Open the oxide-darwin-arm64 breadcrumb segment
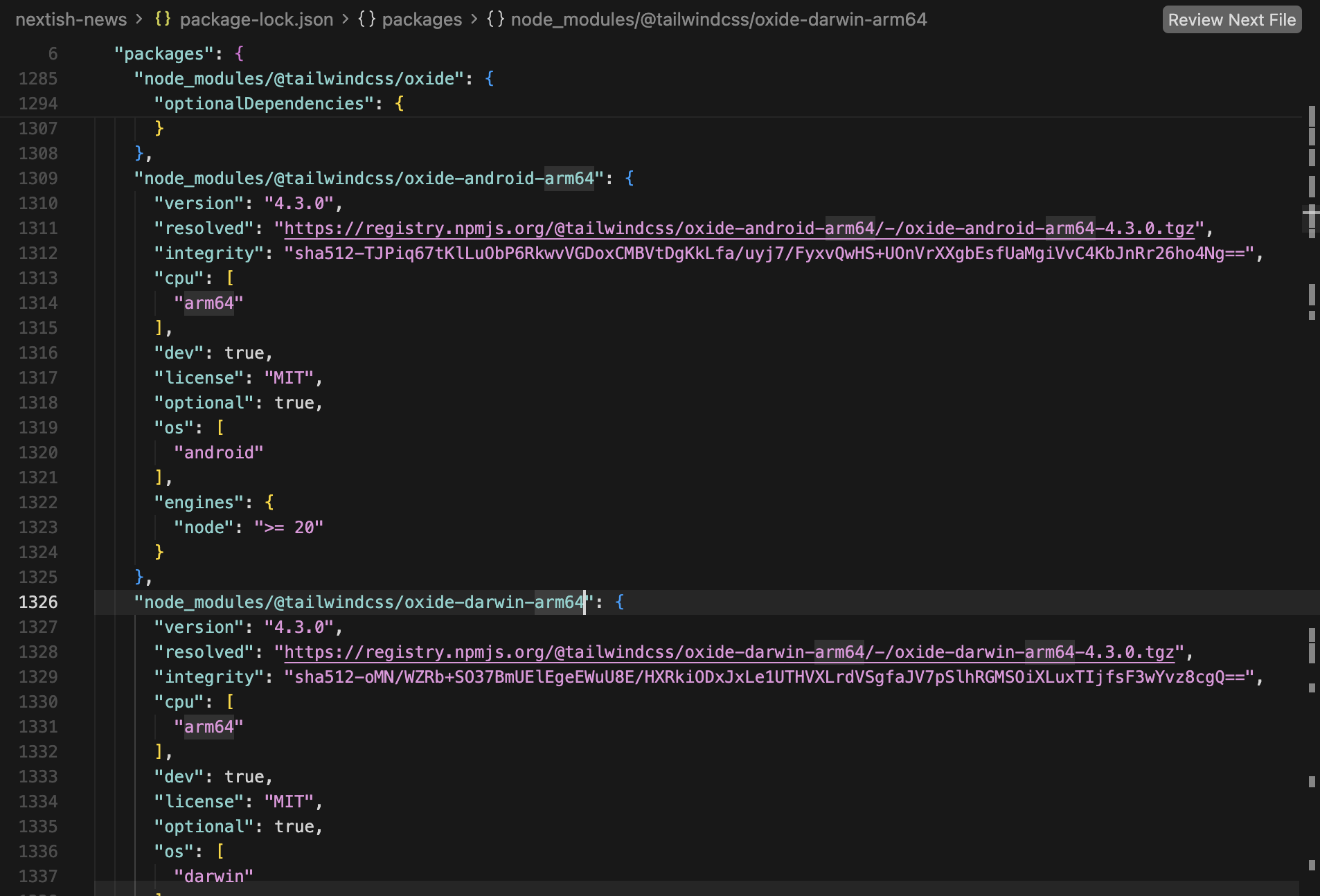1320x896 pixels. [x=719, y=19]
